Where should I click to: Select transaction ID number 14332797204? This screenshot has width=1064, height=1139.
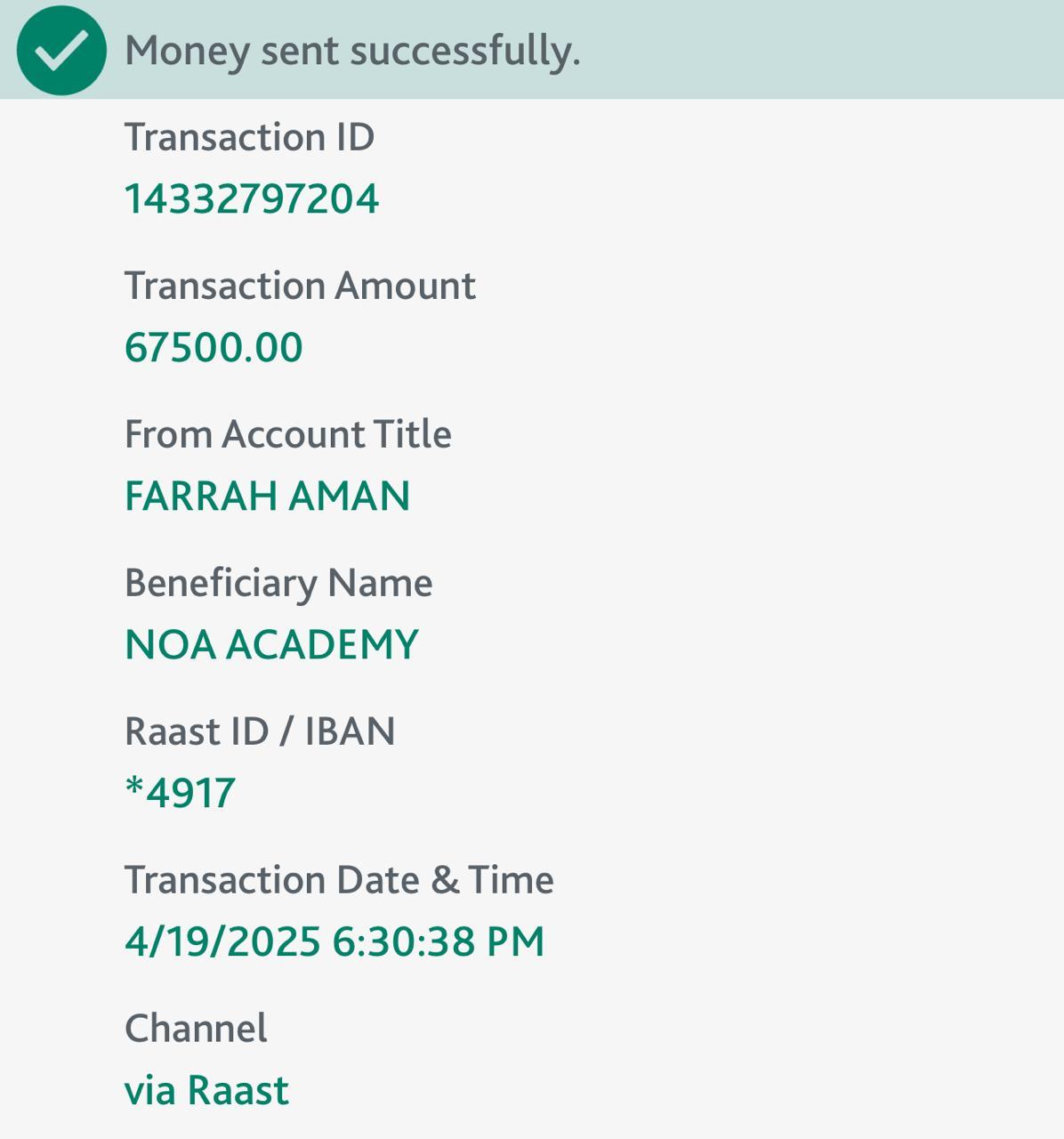pyautogui.click(x=252, y=198)
